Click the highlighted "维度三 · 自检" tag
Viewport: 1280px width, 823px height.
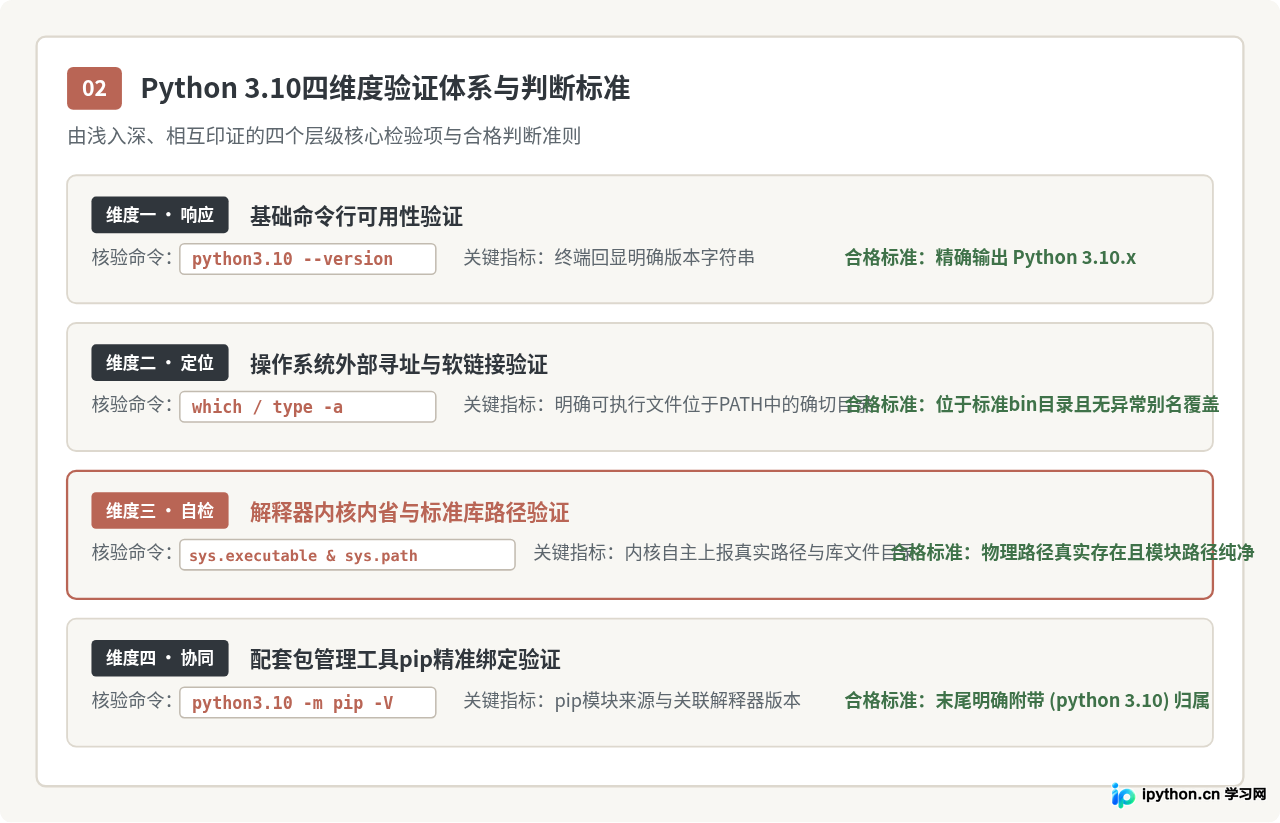160,511
